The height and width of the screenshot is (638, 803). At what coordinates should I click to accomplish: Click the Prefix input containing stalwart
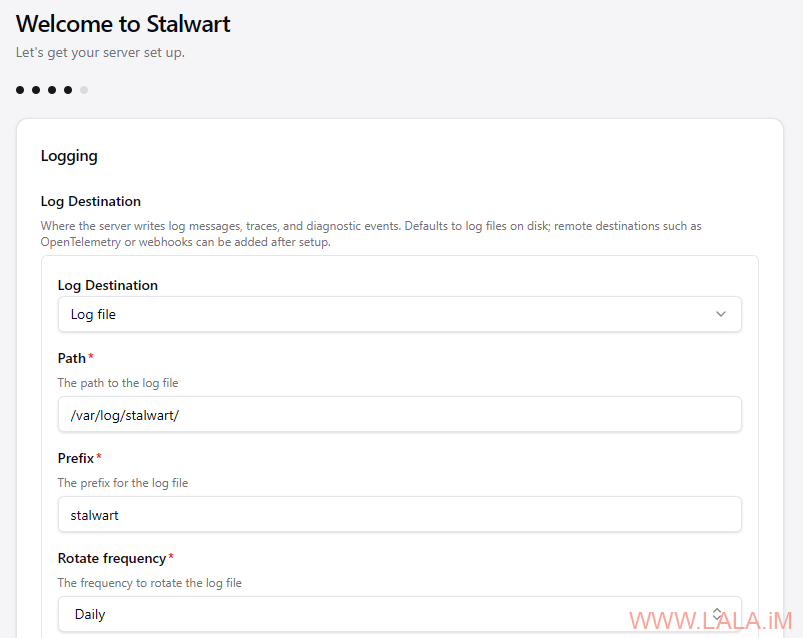click(x=399, y=514)
